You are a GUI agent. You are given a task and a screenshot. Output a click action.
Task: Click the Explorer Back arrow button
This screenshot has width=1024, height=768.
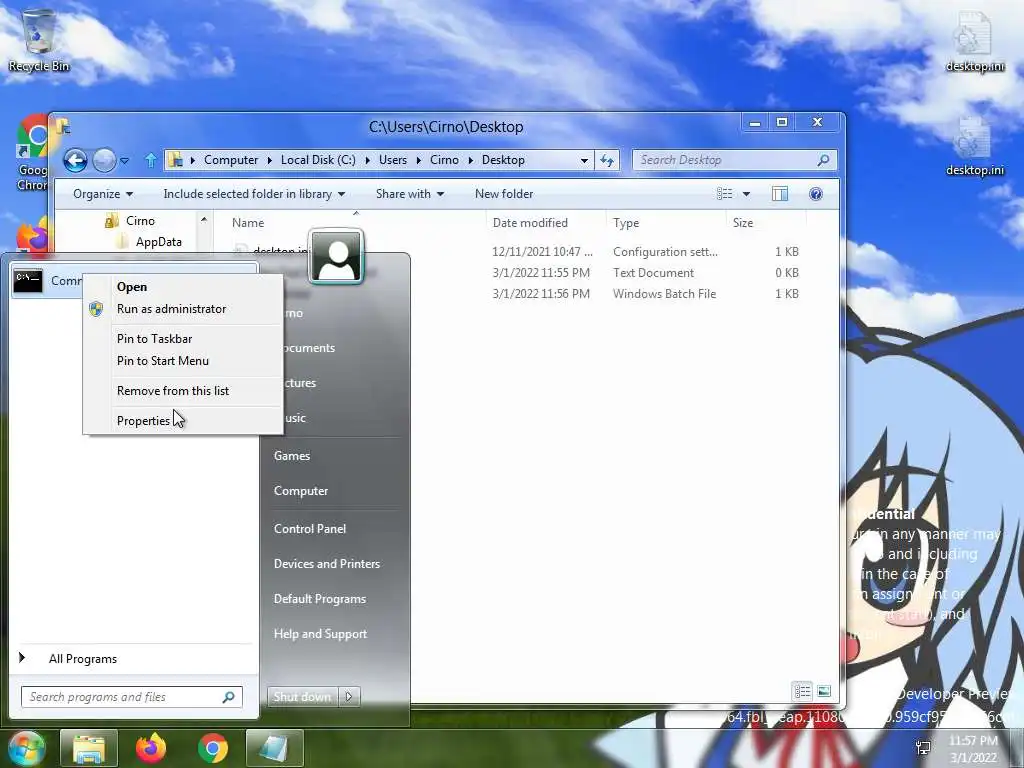75,160
